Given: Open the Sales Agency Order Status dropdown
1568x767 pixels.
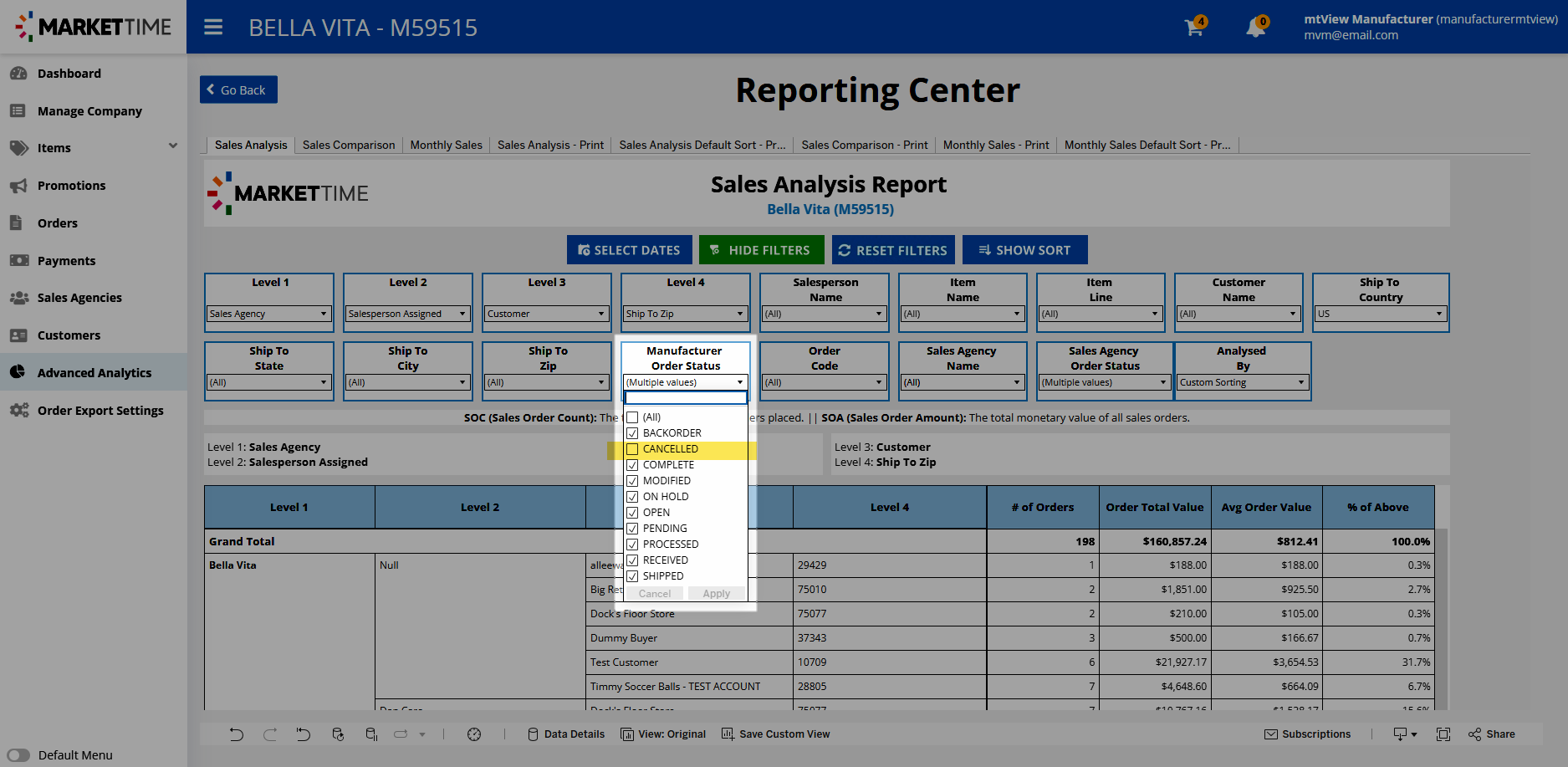Looking at the screenshot, I should [x=1104, y=382].
